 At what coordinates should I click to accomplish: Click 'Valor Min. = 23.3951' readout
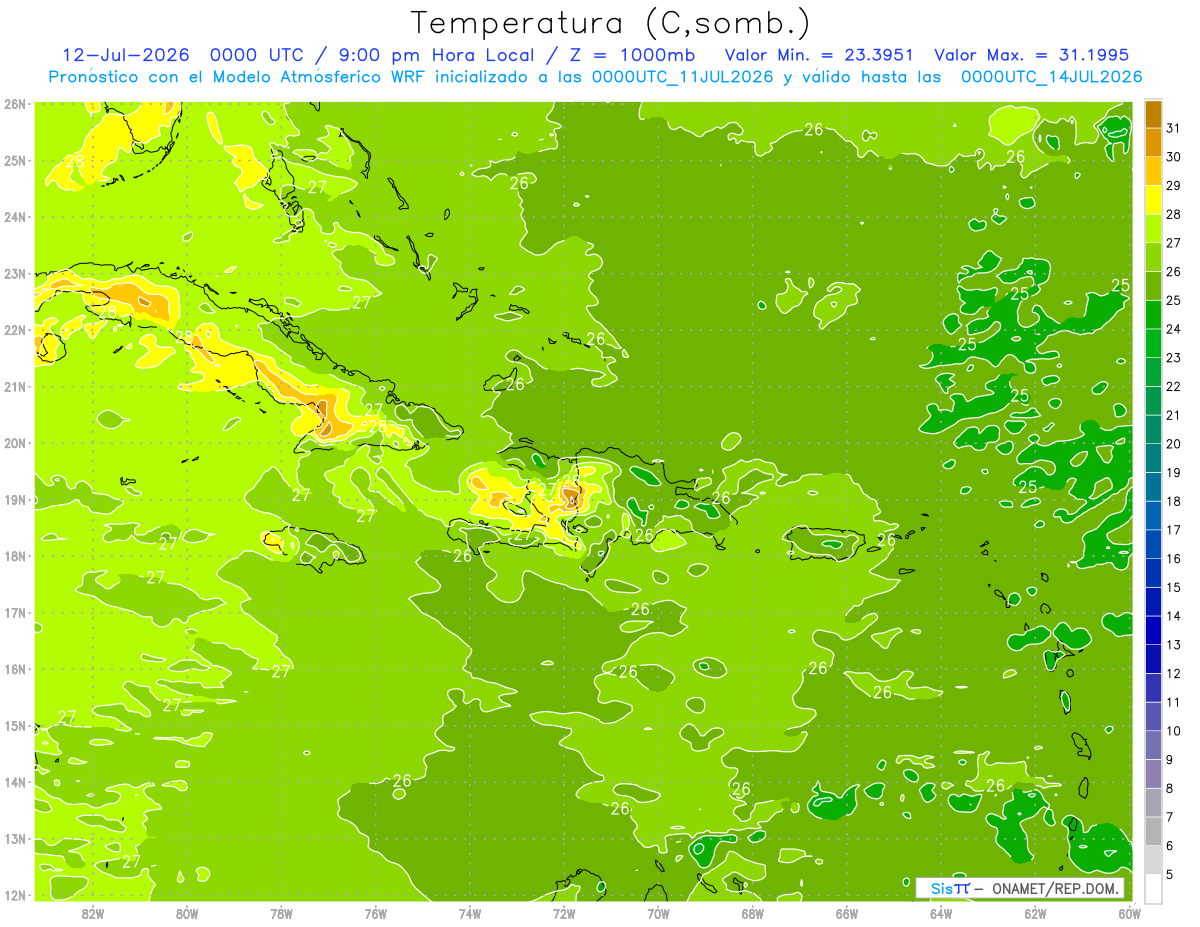pos(819,55)
